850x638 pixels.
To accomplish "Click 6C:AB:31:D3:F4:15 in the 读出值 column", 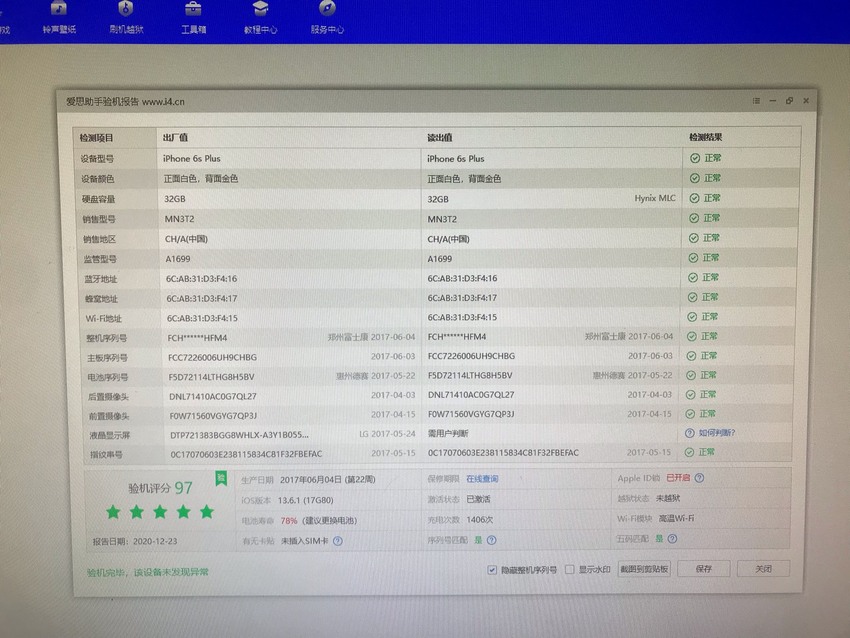I will pyautogui.click(x=462, y=317).
